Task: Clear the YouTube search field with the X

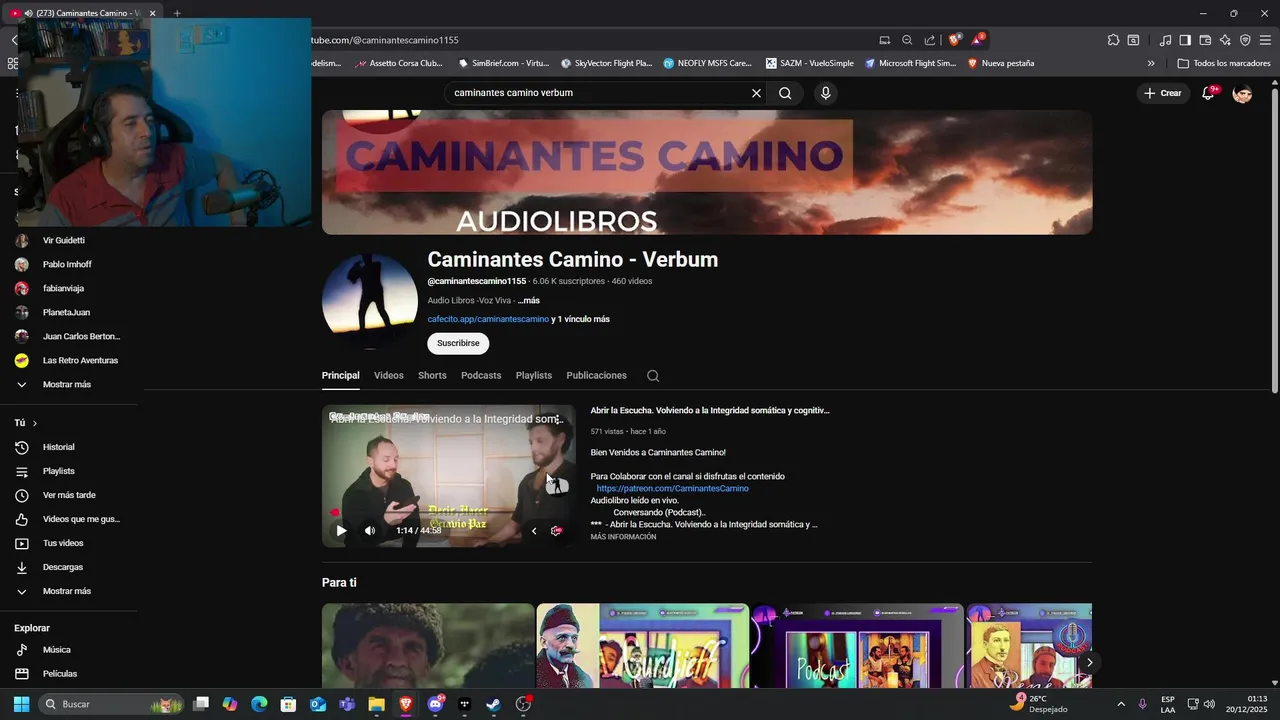Action: tap(756, 93)
